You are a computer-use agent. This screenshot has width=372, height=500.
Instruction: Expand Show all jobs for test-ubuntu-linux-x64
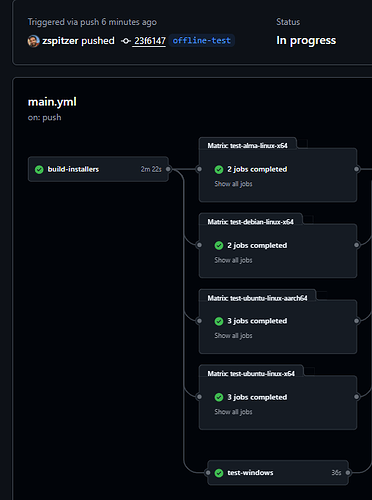click(x=233, y=412)
